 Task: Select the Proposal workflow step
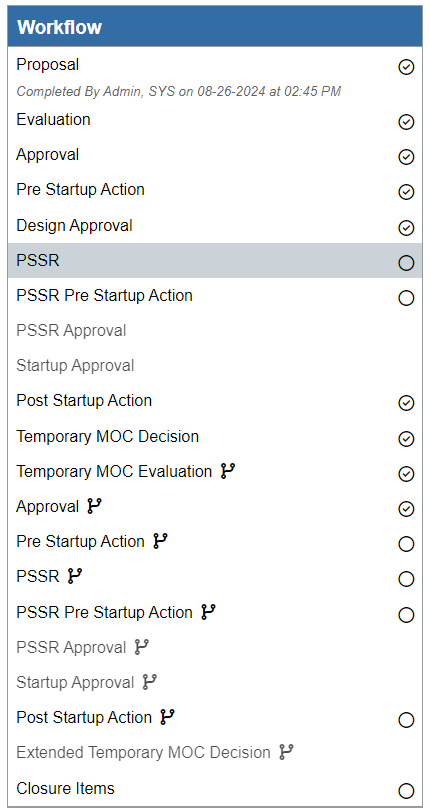coord(215,75)
